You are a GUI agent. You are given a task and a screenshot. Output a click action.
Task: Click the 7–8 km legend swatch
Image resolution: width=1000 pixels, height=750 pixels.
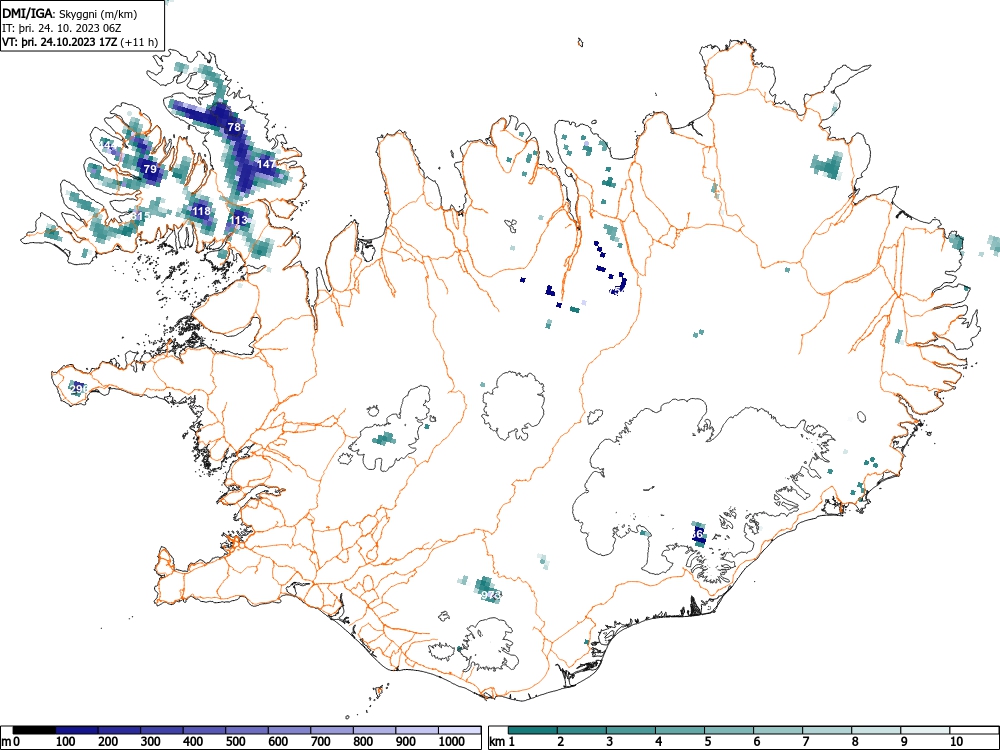(827, 730)
